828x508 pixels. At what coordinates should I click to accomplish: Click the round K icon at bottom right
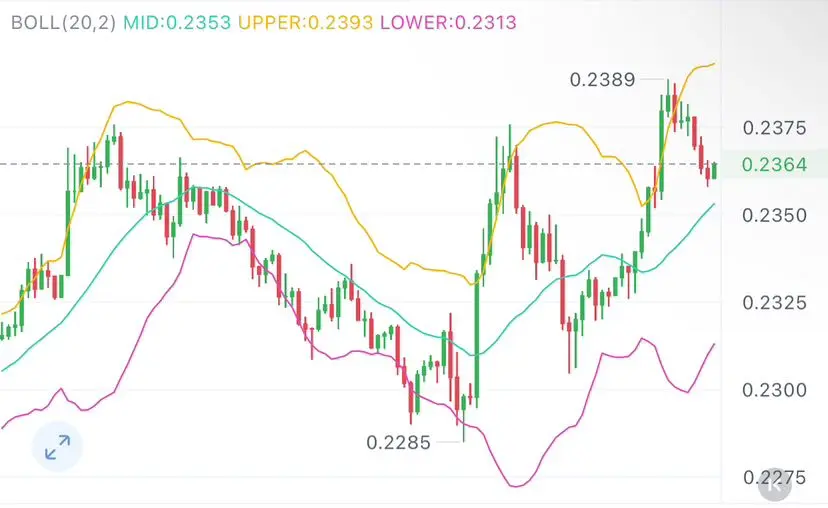point(775,484)
